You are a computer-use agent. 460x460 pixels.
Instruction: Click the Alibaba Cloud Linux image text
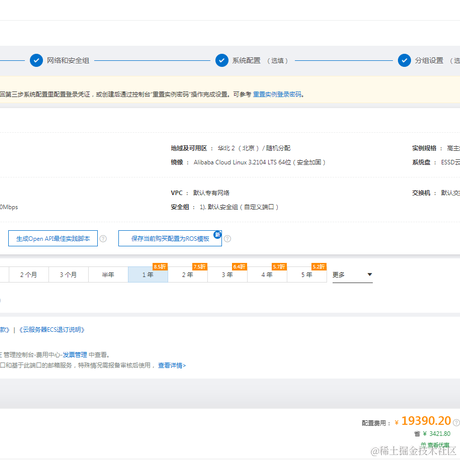259,162
